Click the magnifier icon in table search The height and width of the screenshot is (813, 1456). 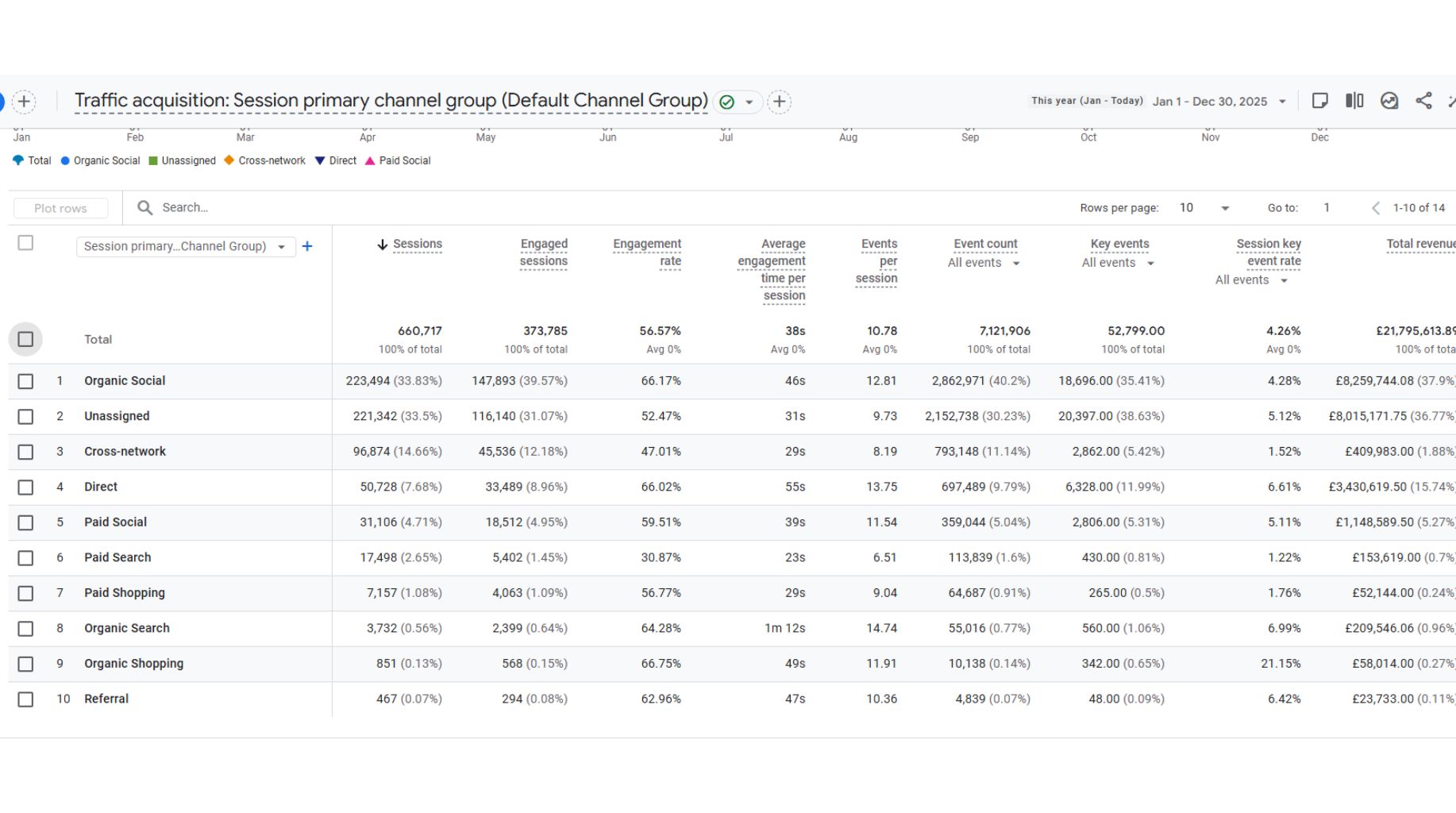point(144,208)
